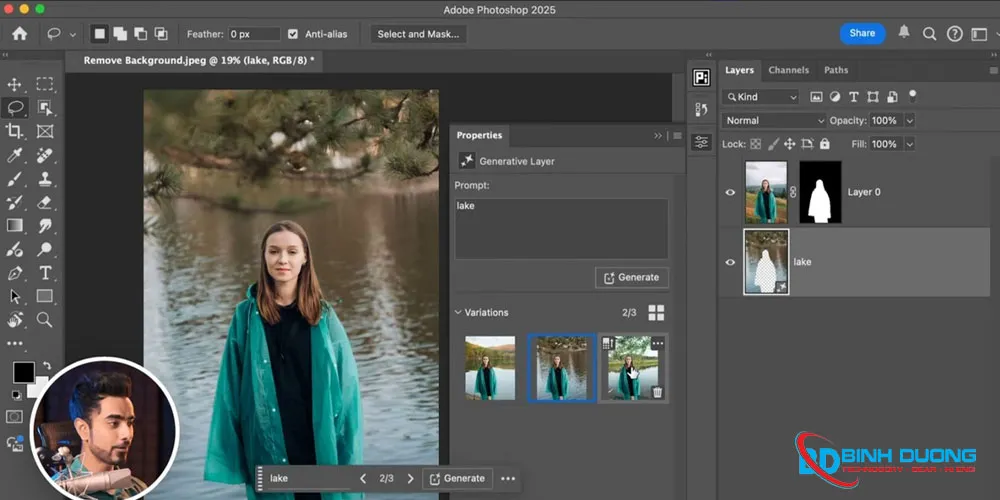The image size is (1000, 500).
Task: Select the Brush tool
Action: click(14, 179)
